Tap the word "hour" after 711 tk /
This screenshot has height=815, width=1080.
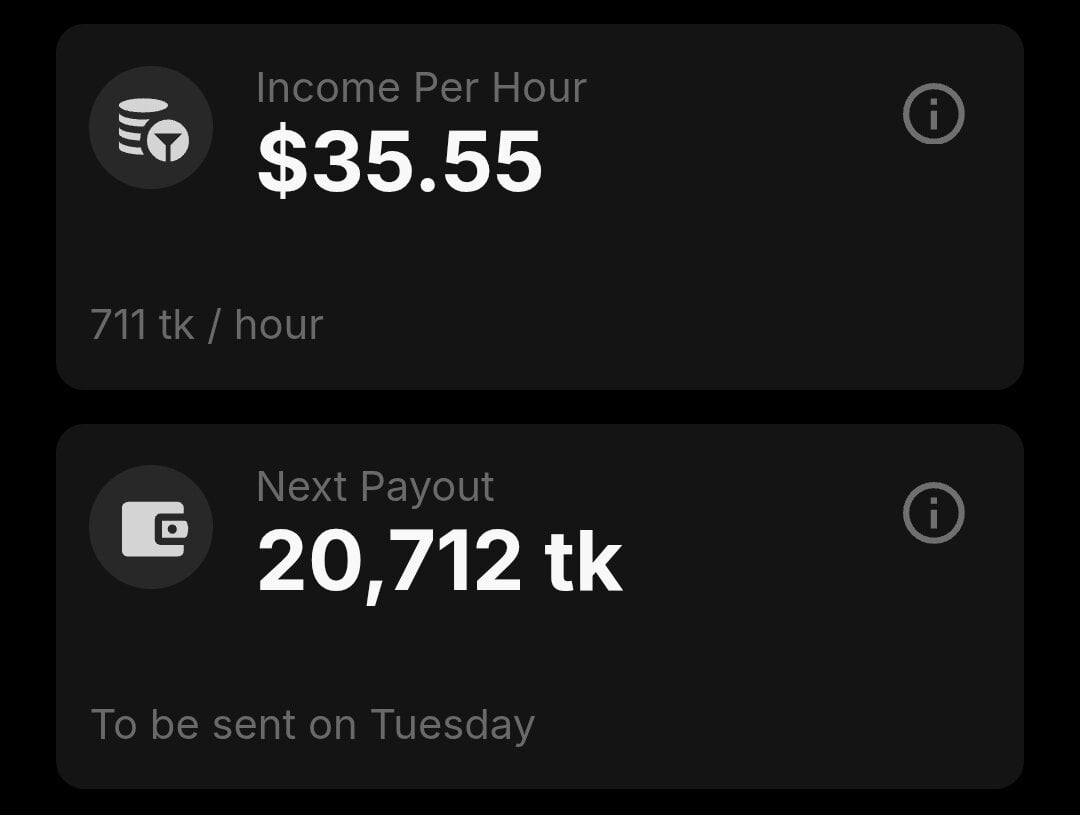tap(279, 325)
